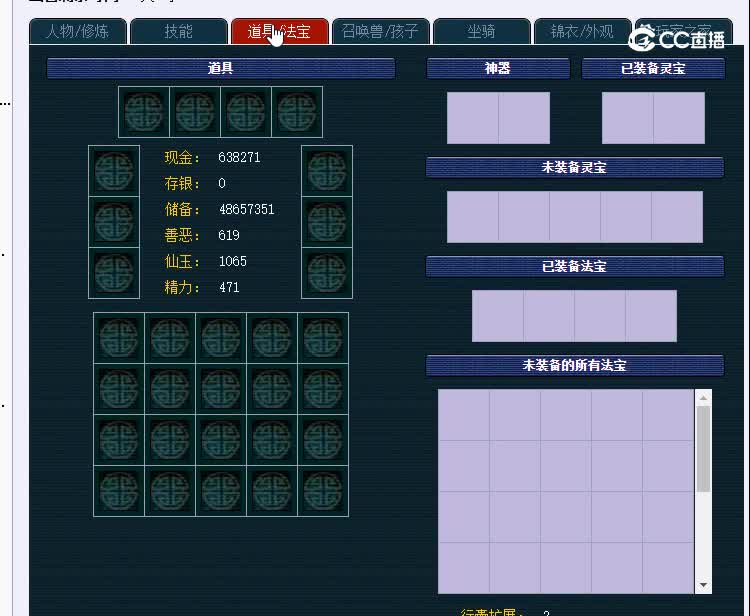Select first slot under 神器
Image resolution: width=750 pixels, height=616 pixels.
point(473,118)
